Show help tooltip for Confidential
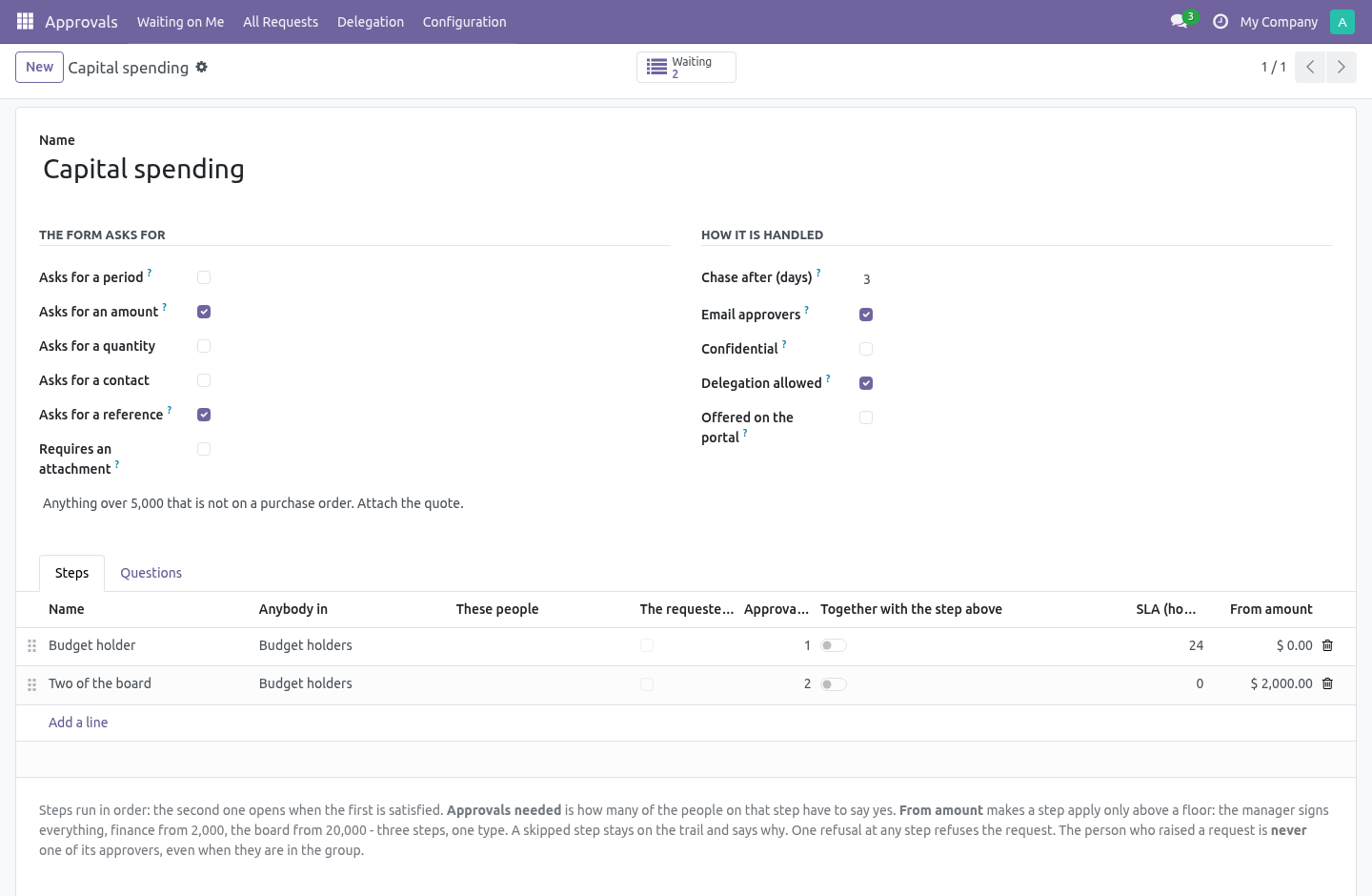 tap(784, 344)
